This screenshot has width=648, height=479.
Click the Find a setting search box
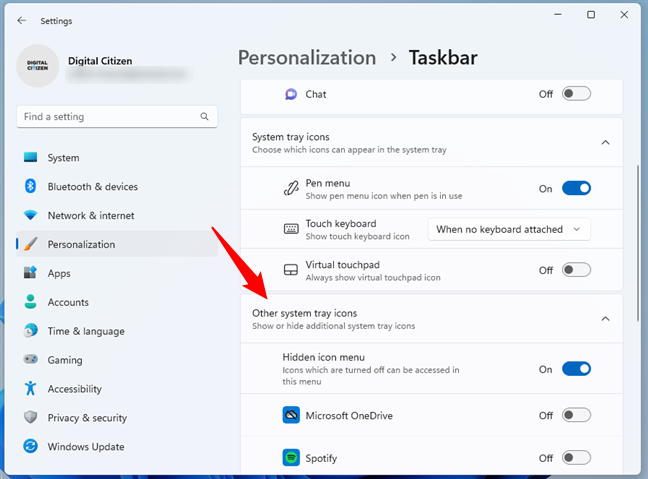108,117
